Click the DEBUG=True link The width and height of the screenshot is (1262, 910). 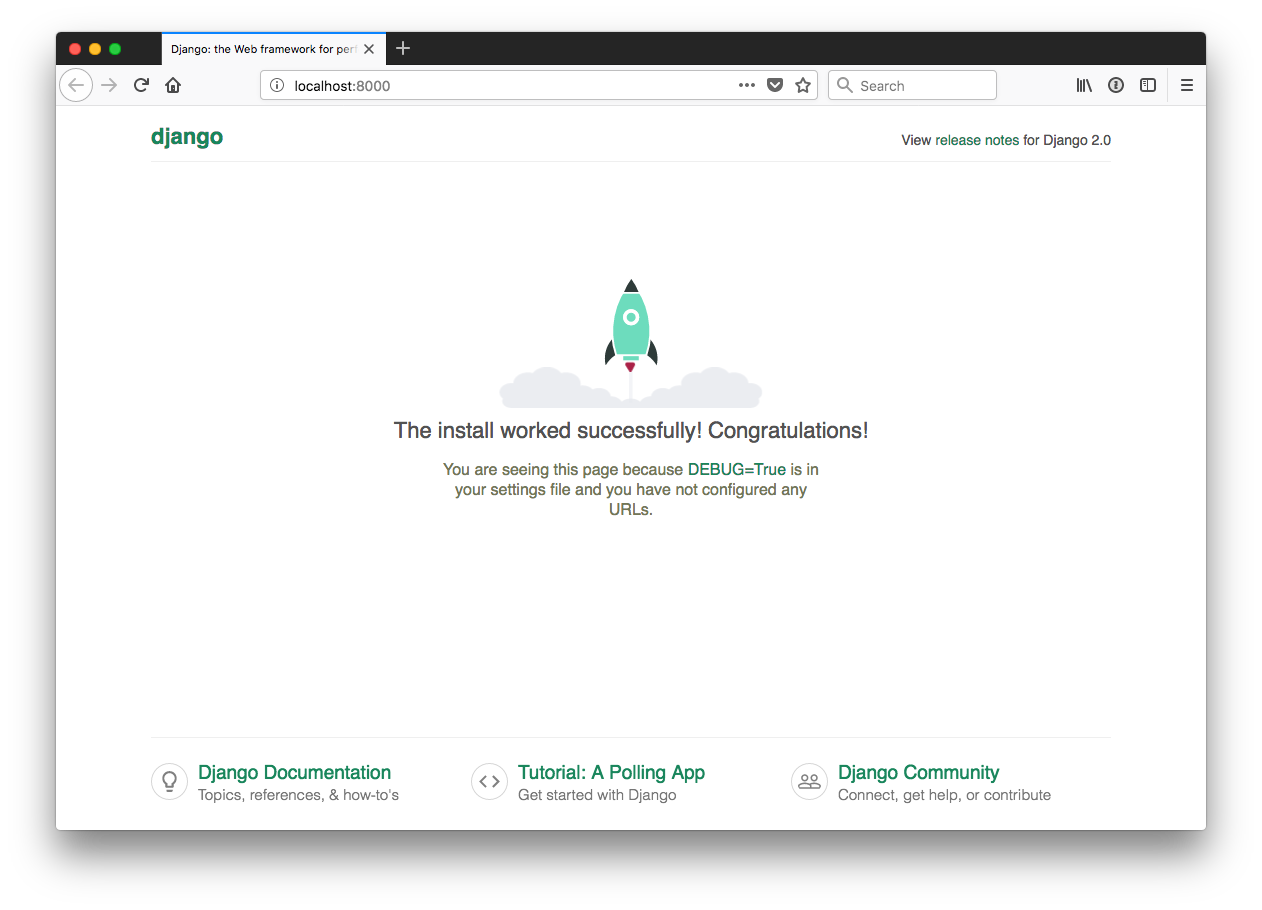[x=736, y=469]
